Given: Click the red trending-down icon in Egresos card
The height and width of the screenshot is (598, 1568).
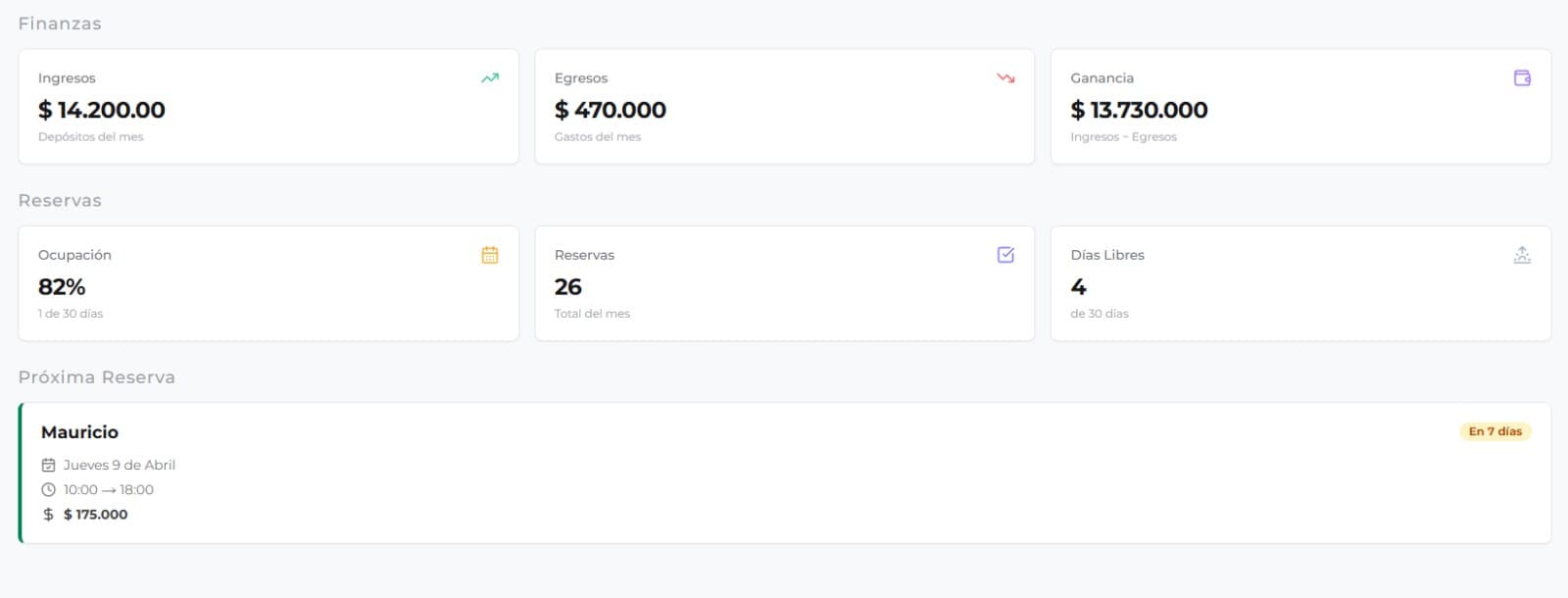Looking at the screenshot, I should 1005,78.
